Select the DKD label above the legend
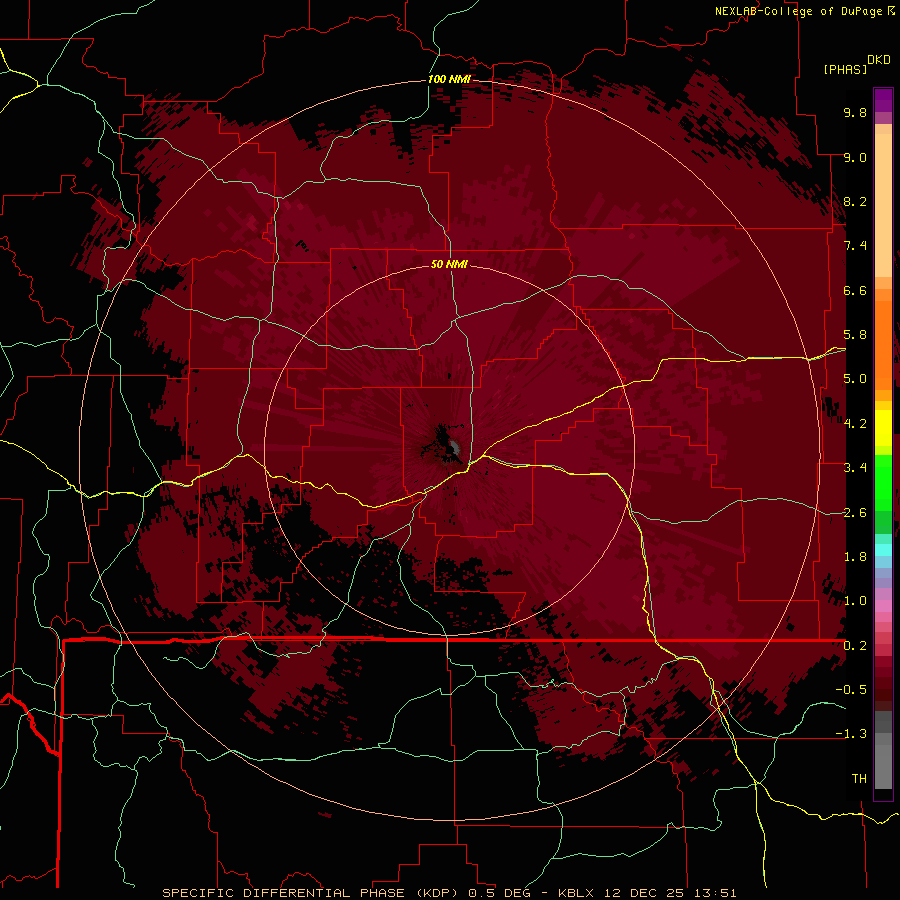The height and width of the screenshot is (900, 900). coord(879,60)
